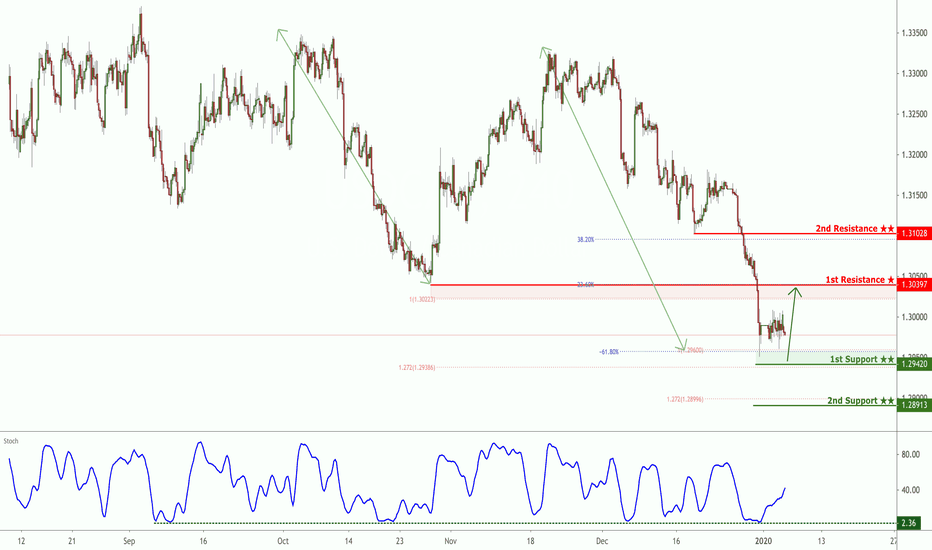Click the 1.32500 price axis label
This screenshot has width=932, height=550.
pyautogui.click(x=914, y=114)
